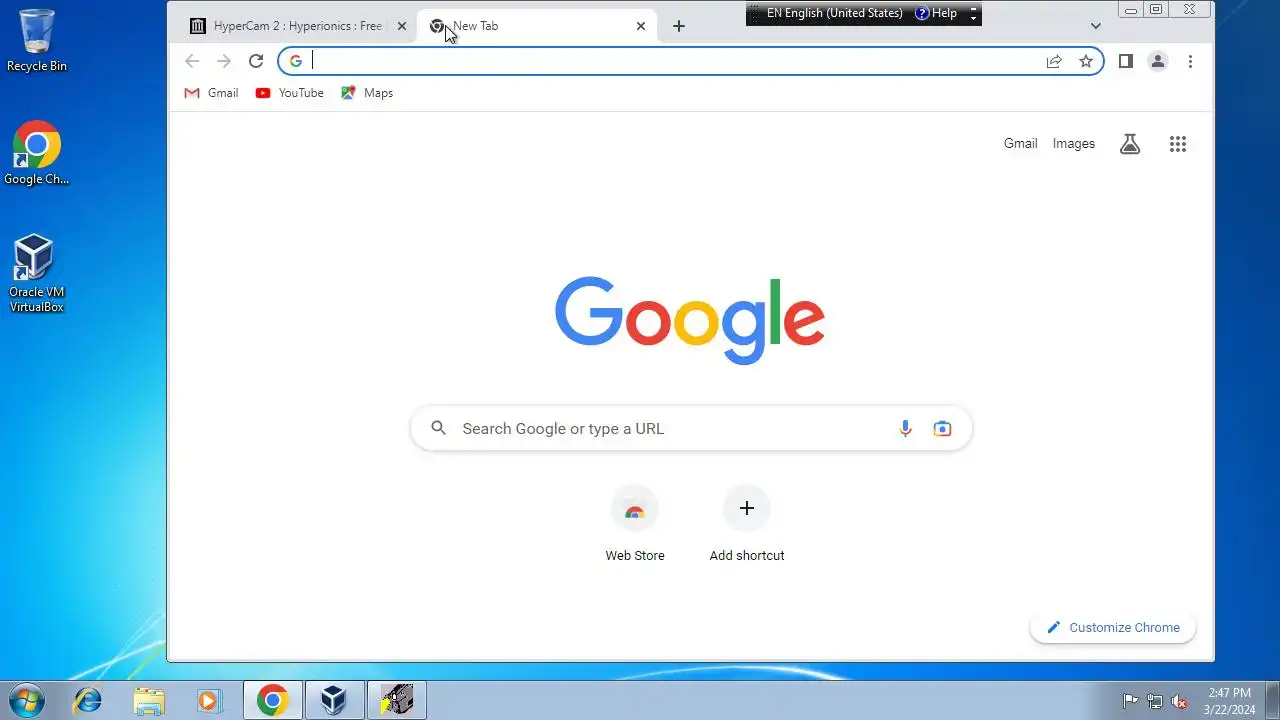
Task: Click the Gmail link on Google page
Action: [1020, 143]
